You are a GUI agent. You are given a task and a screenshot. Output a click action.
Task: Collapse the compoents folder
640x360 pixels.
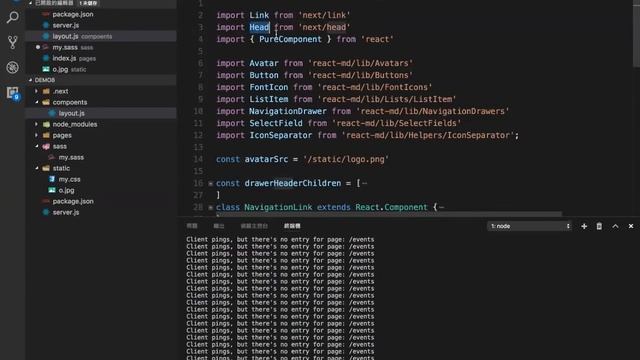[x=36, y=102]
